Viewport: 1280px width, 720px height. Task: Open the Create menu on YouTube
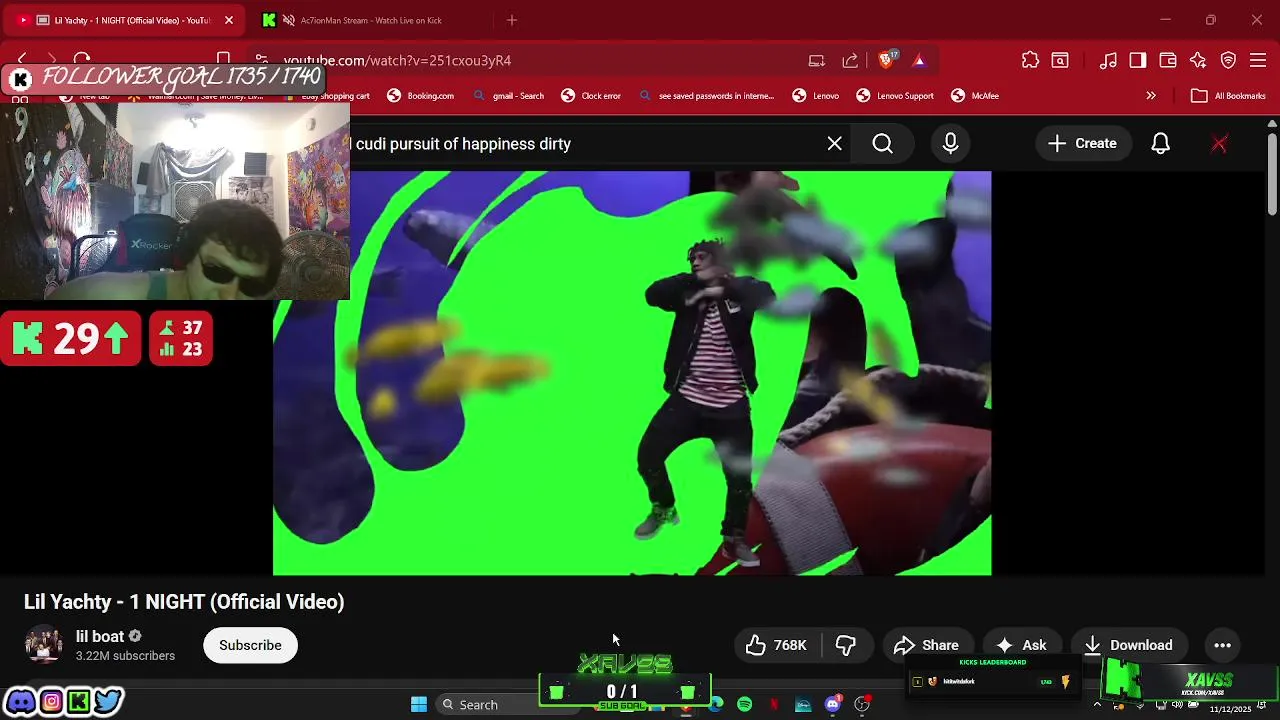[1083, 143]
